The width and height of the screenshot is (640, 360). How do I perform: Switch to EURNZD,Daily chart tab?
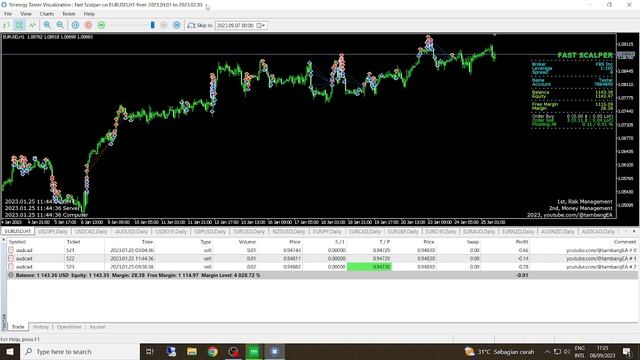coord(518,231)
